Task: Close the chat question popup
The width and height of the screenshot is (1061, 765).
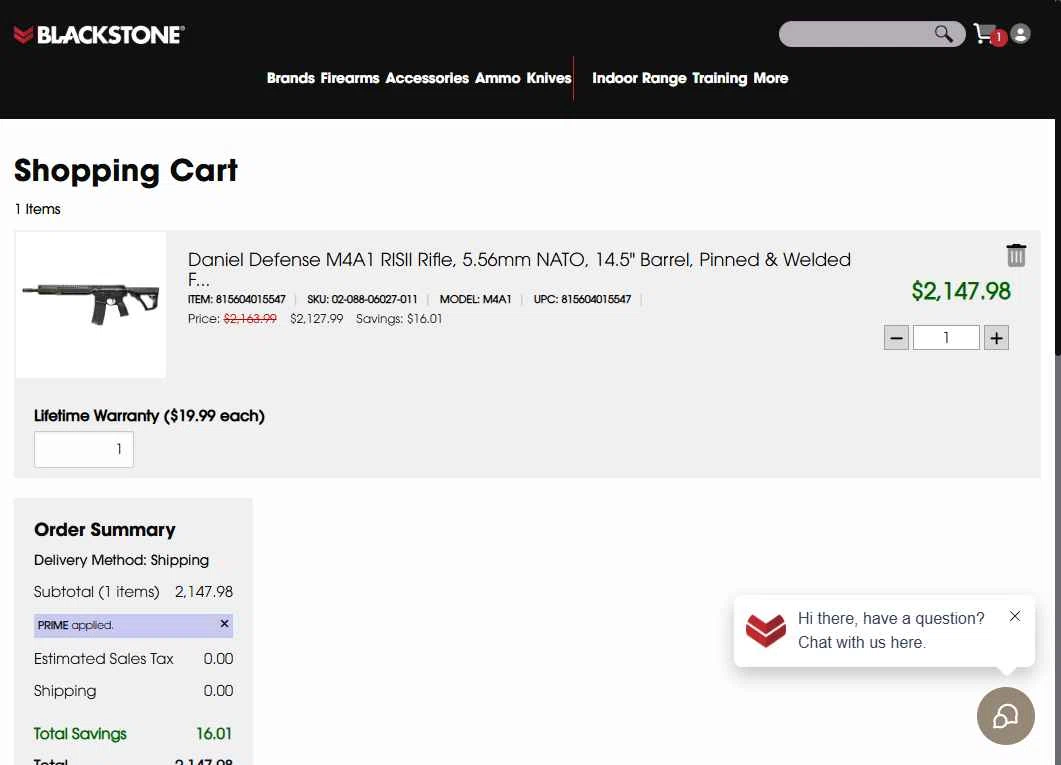Action: [1014, 616]
